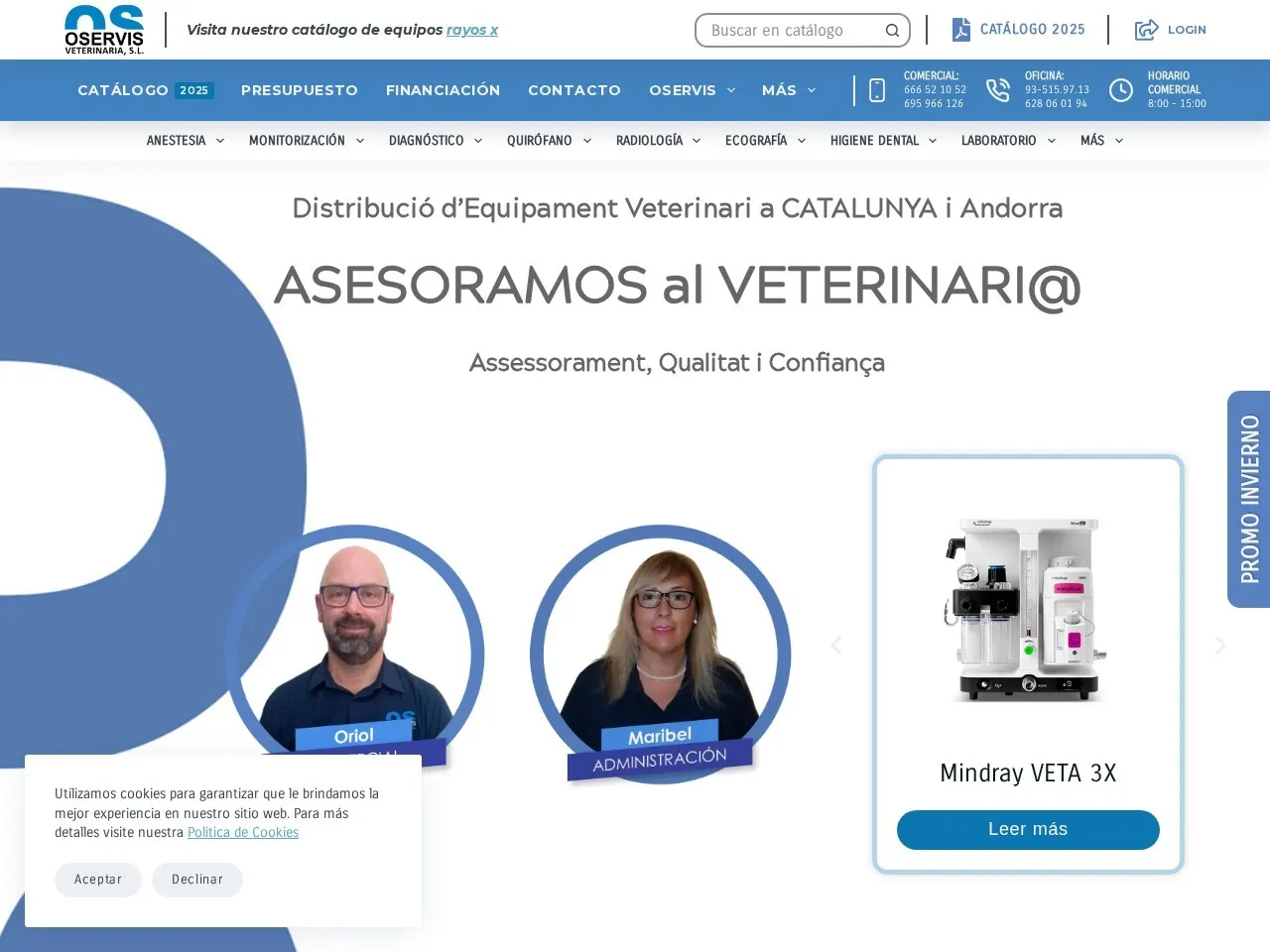This screenshot has height=952, width=1270.
Task: Click the 'Distribució d'Equipament Veterinari' heading
Action: (x=678, y=208)
